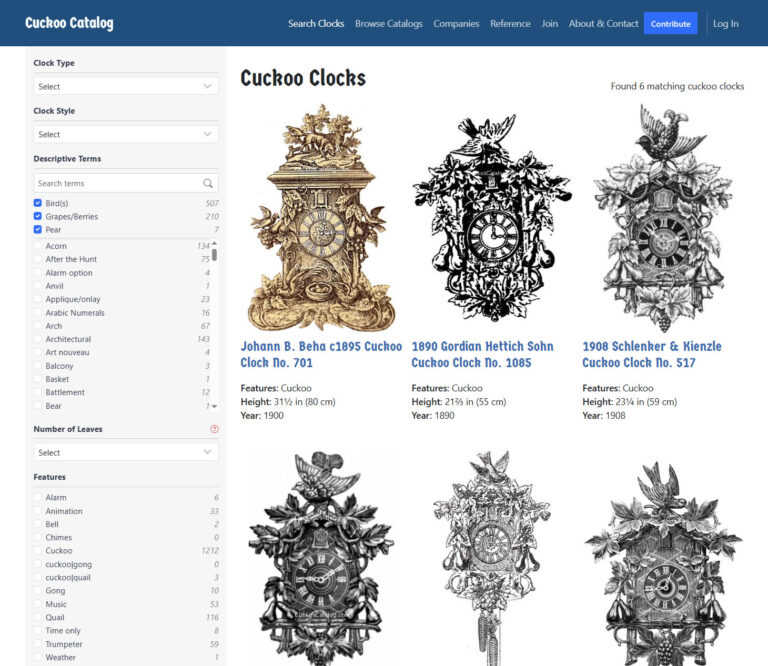Click the Log In link

(x=725, y=24)
